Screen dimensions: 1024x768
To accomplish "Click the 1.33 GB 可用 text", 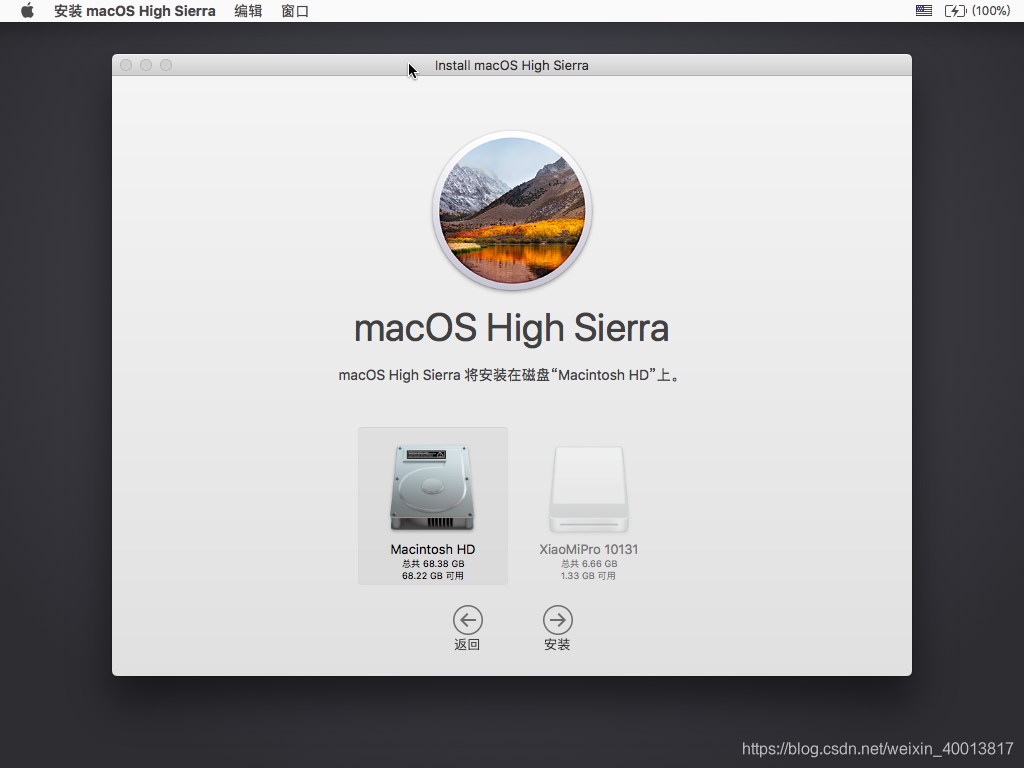I will click(588, 575).
